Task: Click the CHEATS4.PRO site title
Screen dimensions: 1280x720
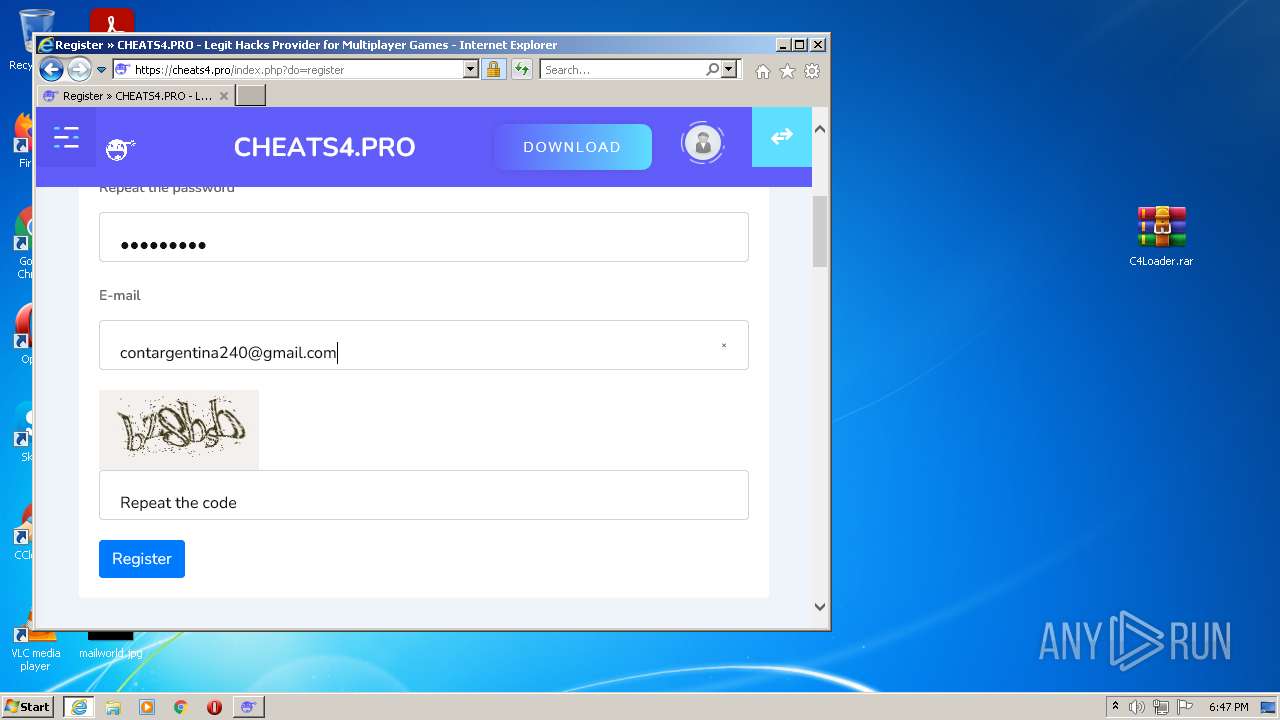Action: [x=324, y=147]
